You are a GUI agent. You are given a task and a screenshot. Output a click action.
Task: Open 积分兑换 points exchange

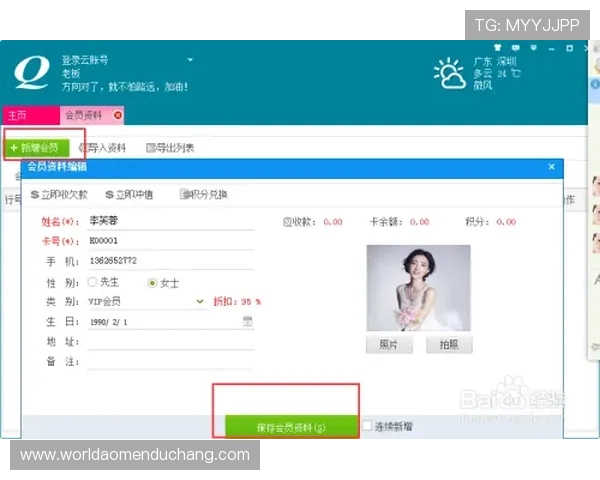[x=204, y=194]
